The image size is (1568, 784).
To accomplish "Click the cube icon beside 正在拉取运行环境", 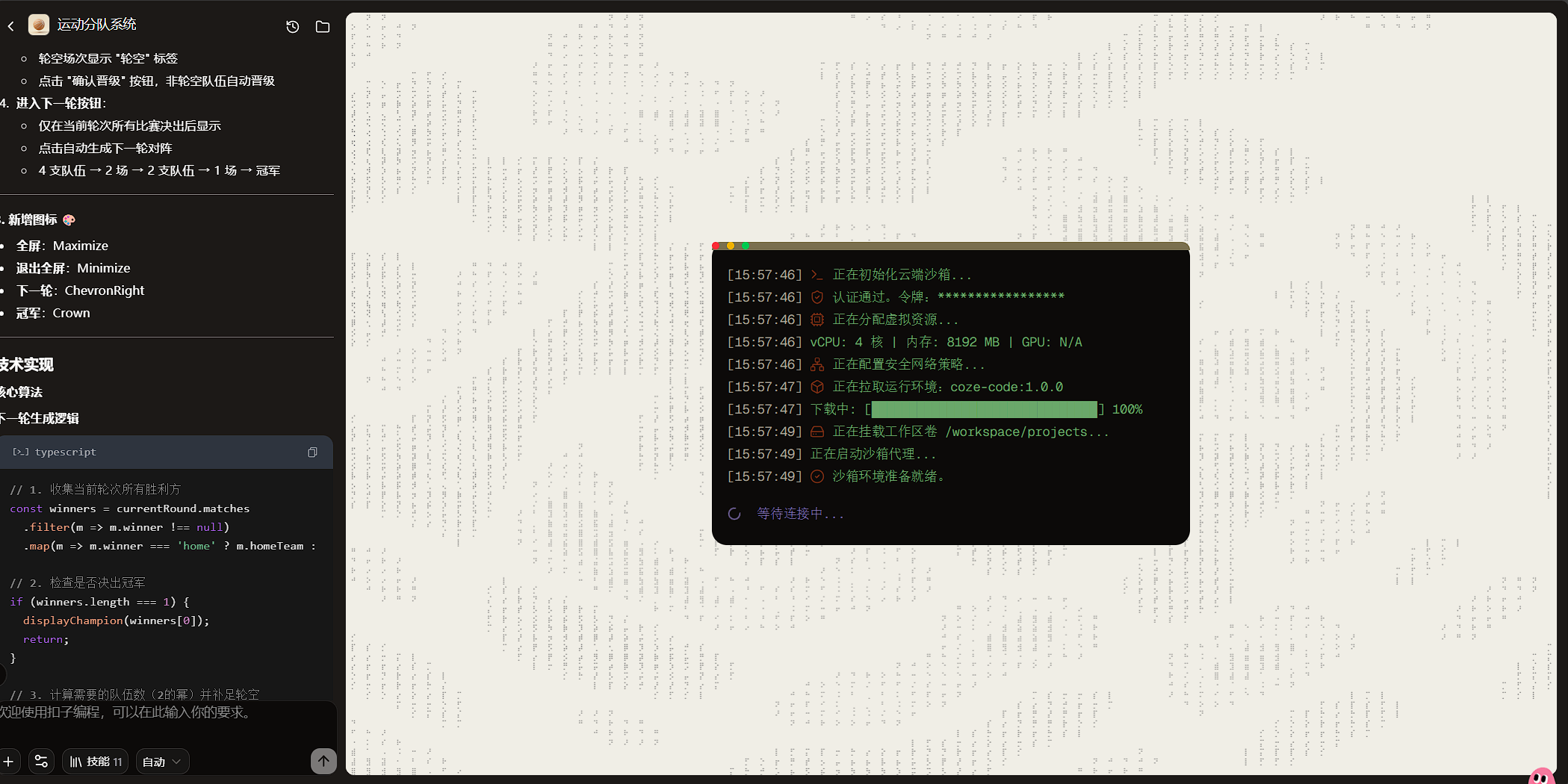I will [817, 387].
